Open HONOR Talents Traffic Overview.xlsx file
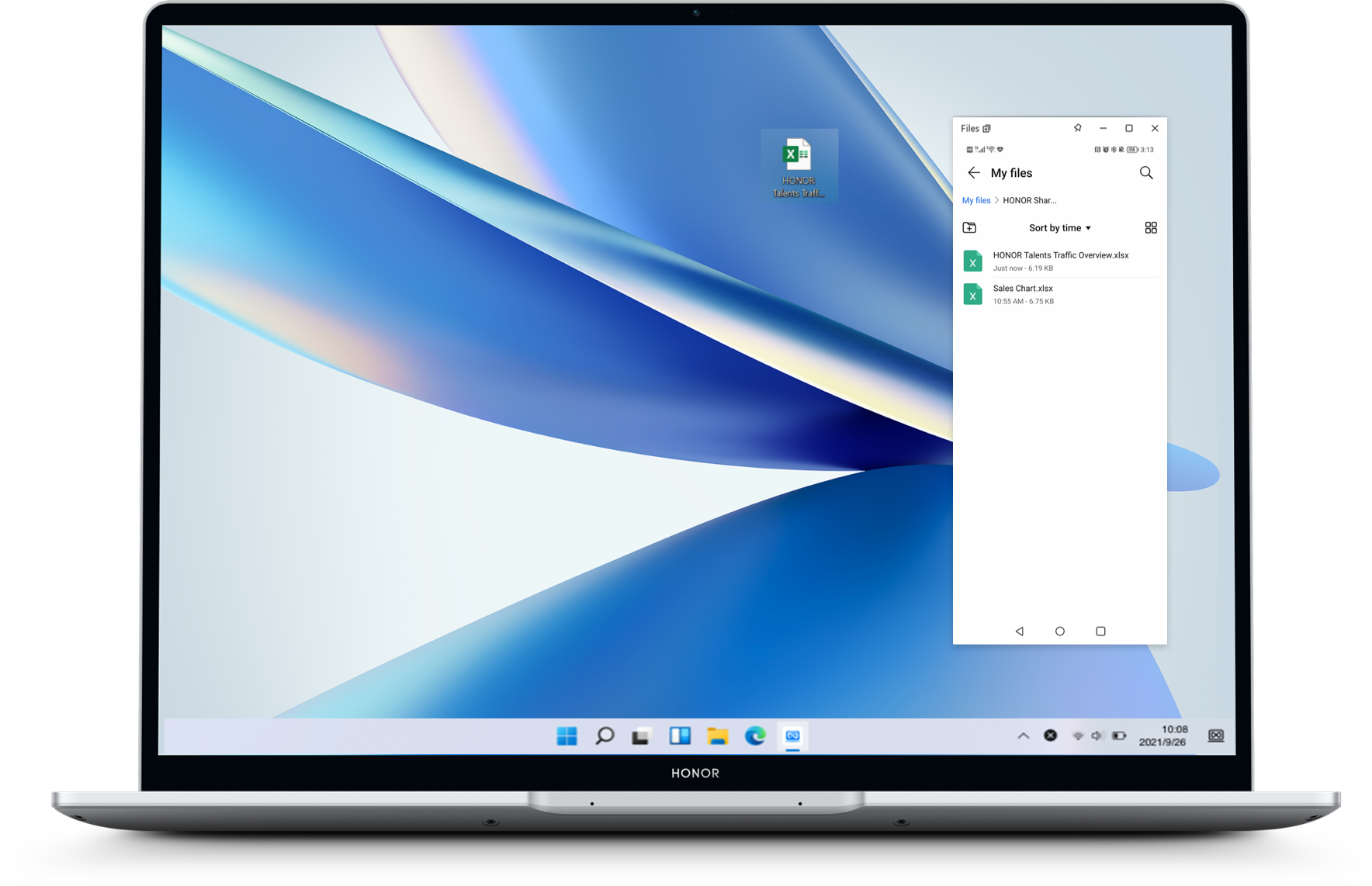The image size is (1372, 886). (1060, 261)
